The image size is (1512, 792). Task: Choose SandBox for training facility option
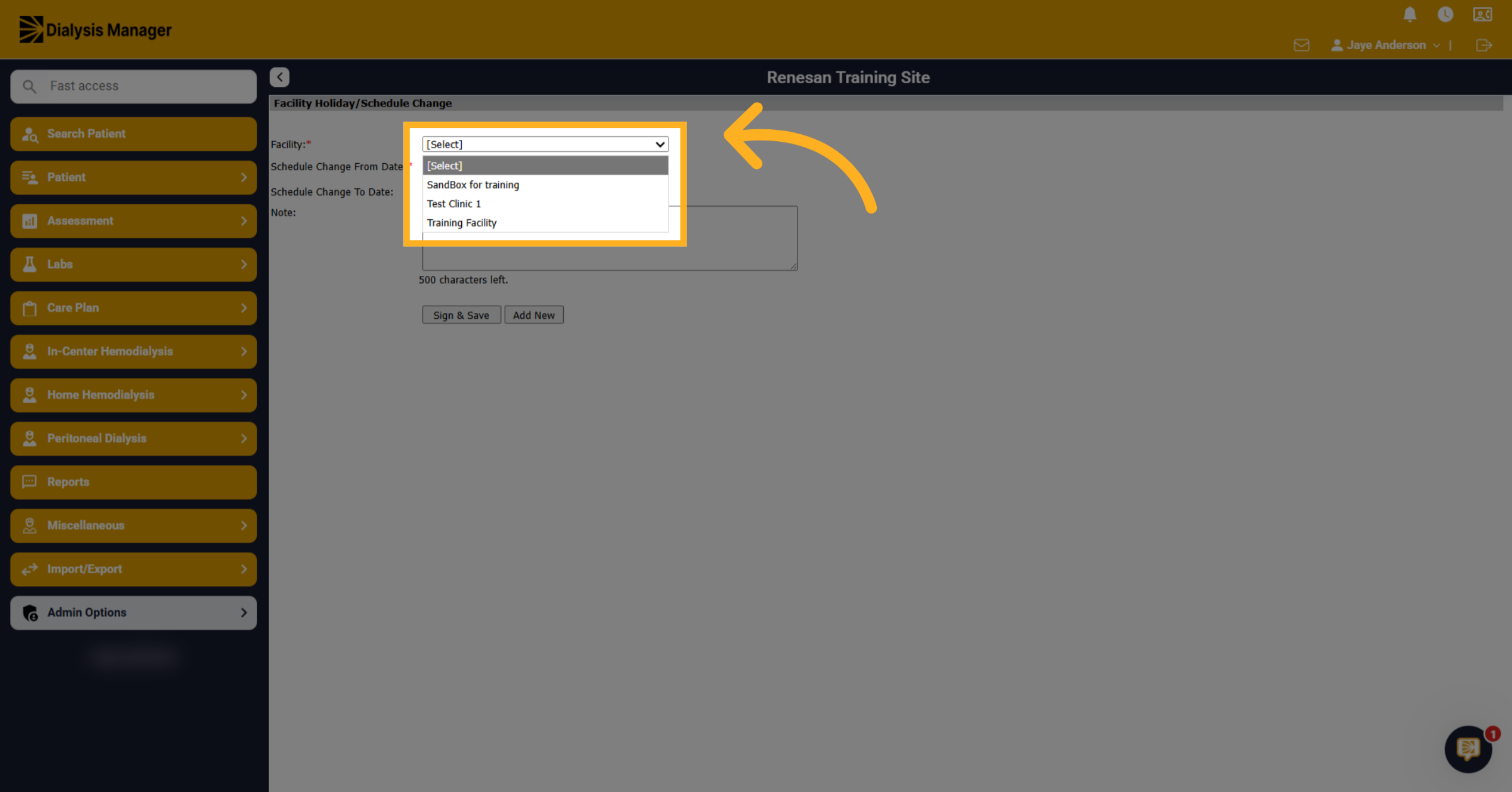(545, 185)
